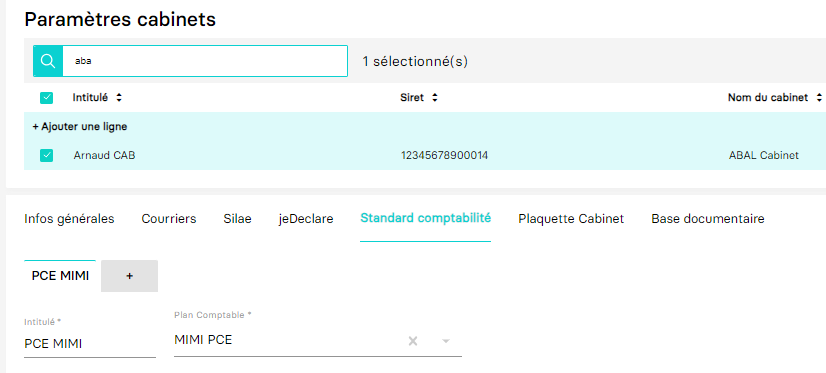Go to the Silae tab
Screen dimensions: 826x373
click(238, 219)
